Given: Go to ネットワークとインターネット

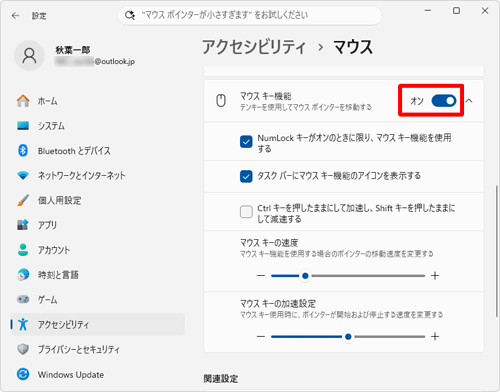Looking at the screenshot, I should (x=97, y=175).
